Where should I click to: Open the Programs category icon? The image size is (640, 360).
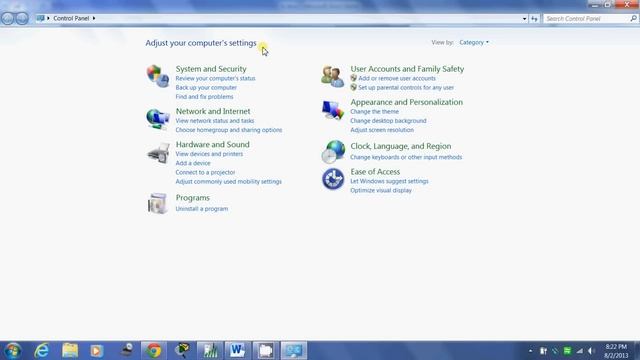[x=158, y=203]
